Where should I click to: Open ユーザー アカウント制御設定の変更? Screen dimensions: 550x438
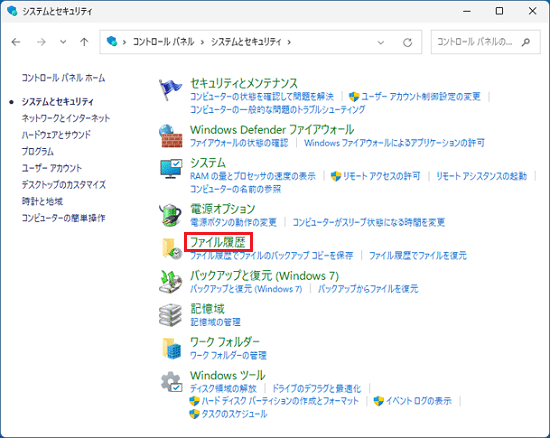pyautogui.click(x=421, y=96)
